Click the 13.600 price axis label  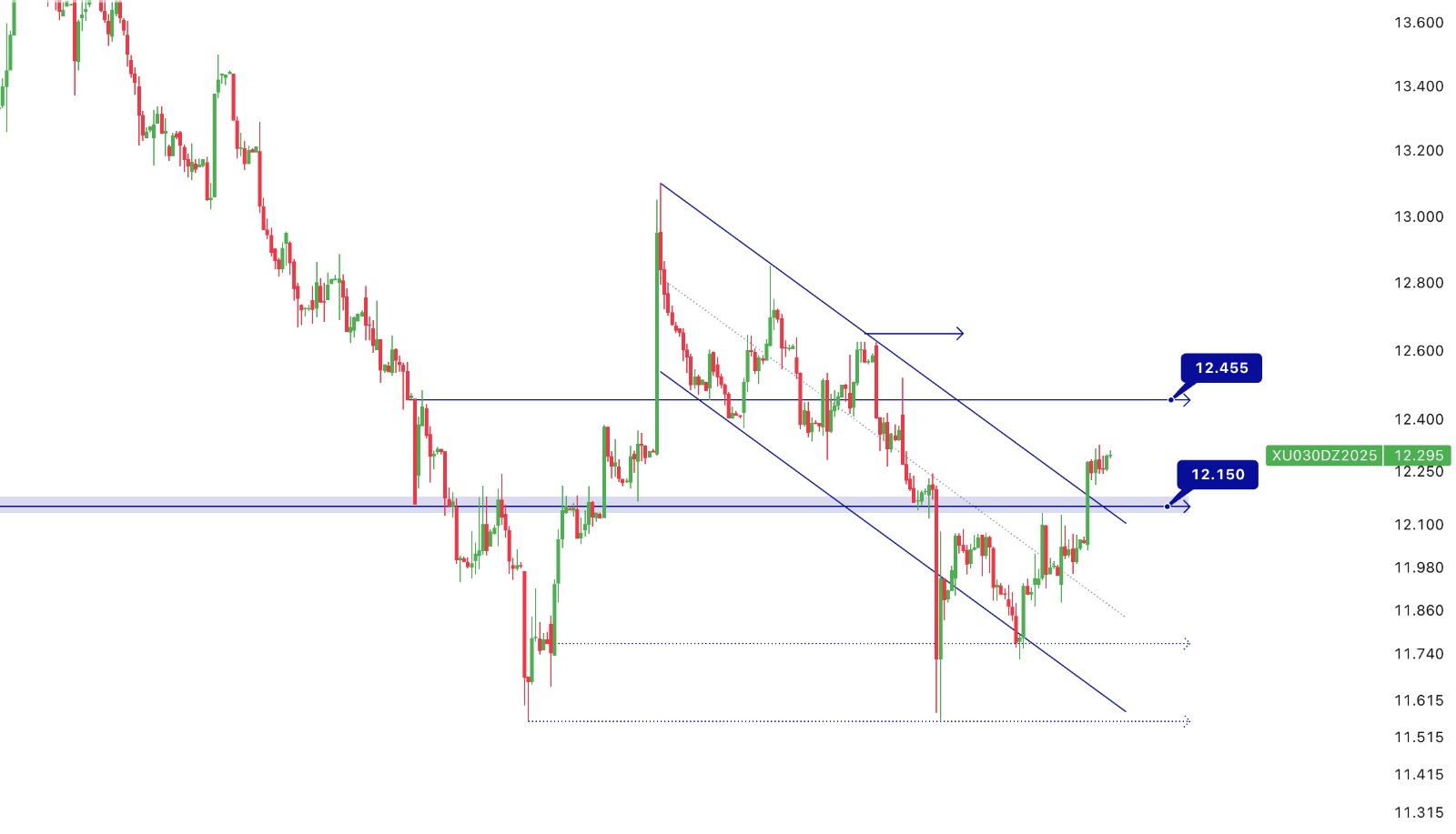click(1419, 23)
